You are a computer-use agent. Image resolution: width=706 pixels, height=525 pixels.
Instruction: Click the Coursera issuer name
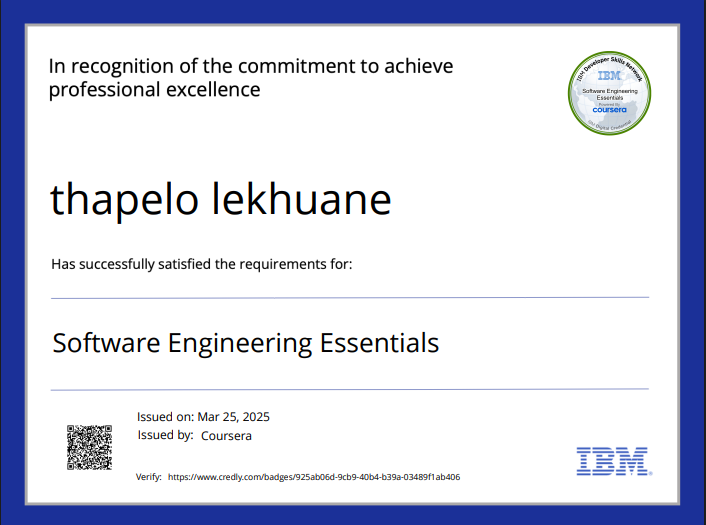point(226,436)
